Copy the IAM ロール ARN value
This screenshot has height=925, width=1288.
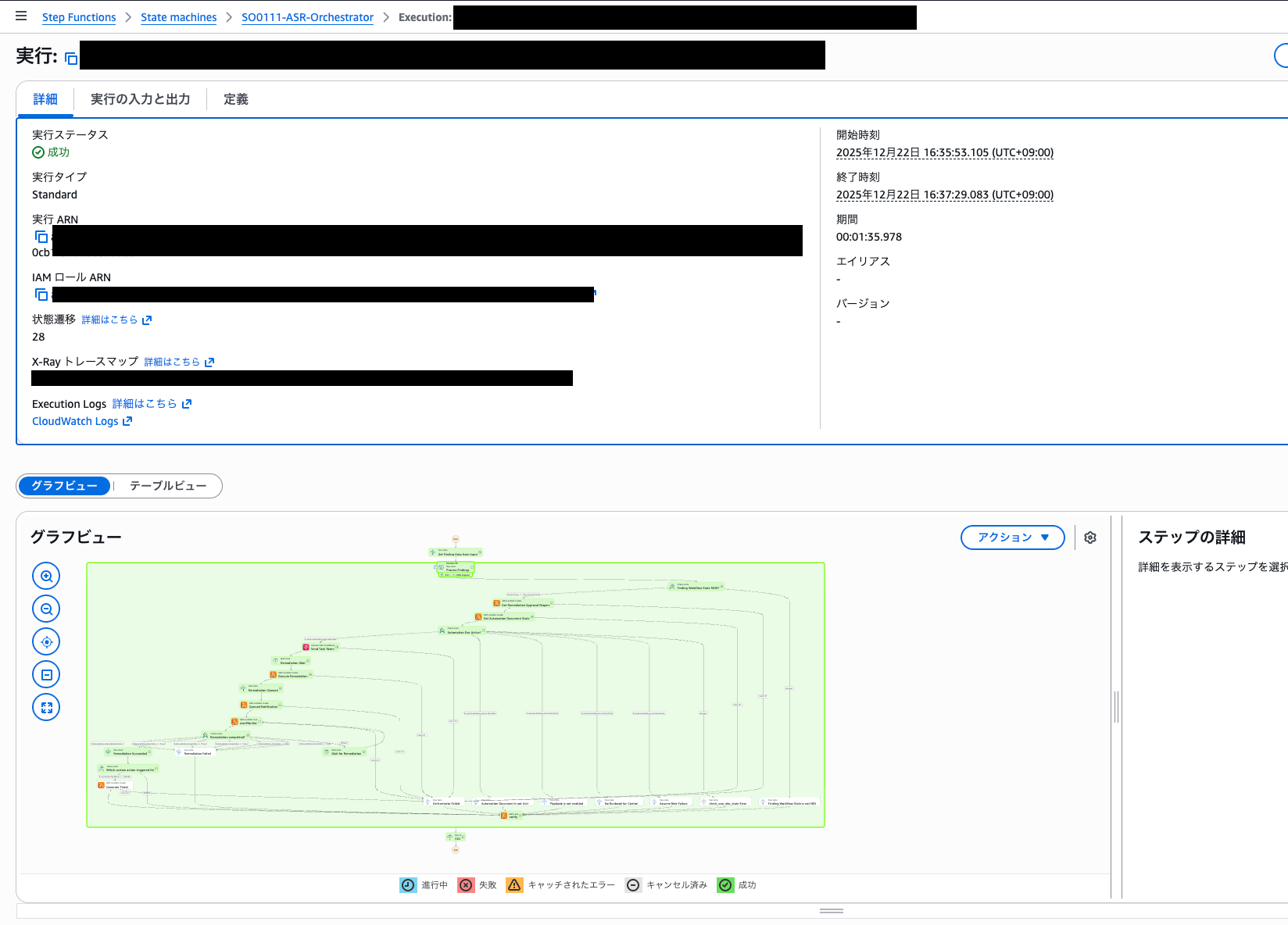(x=41, y=295)
